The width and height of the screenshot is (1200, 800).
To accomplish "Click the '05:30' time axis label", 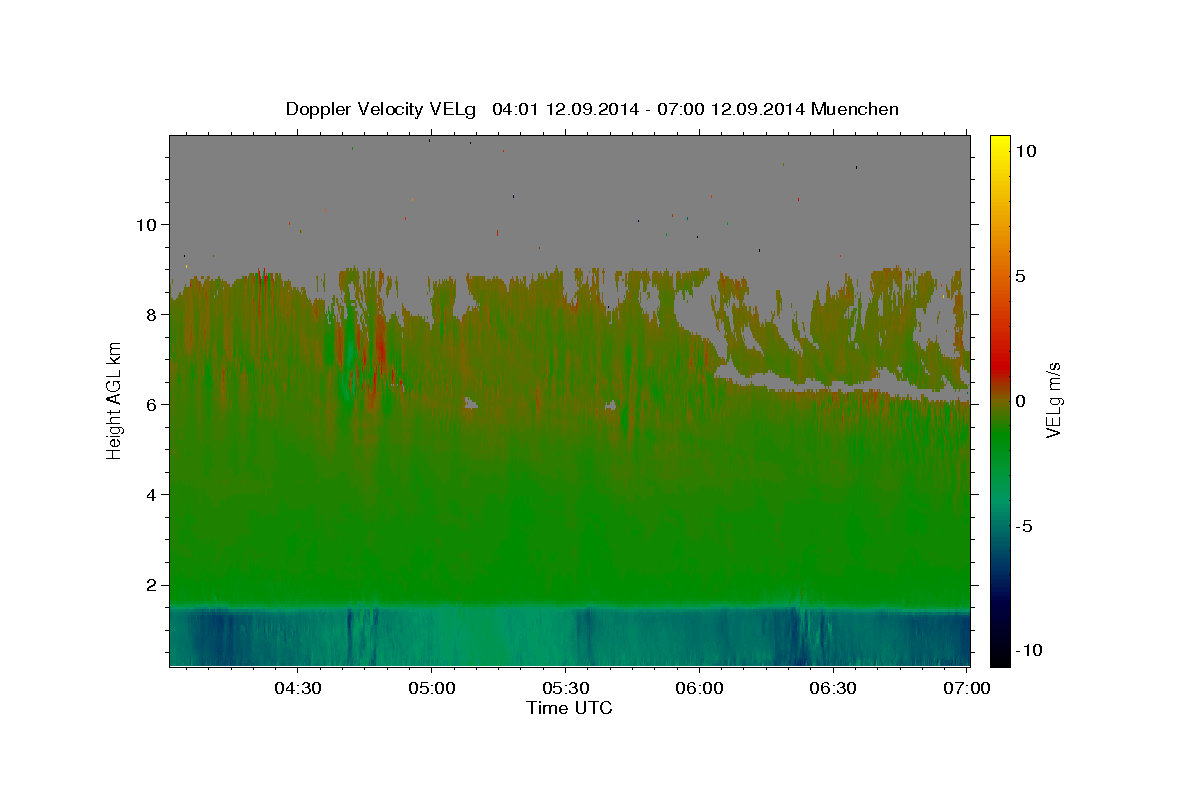I will click(x=566, y=688).
